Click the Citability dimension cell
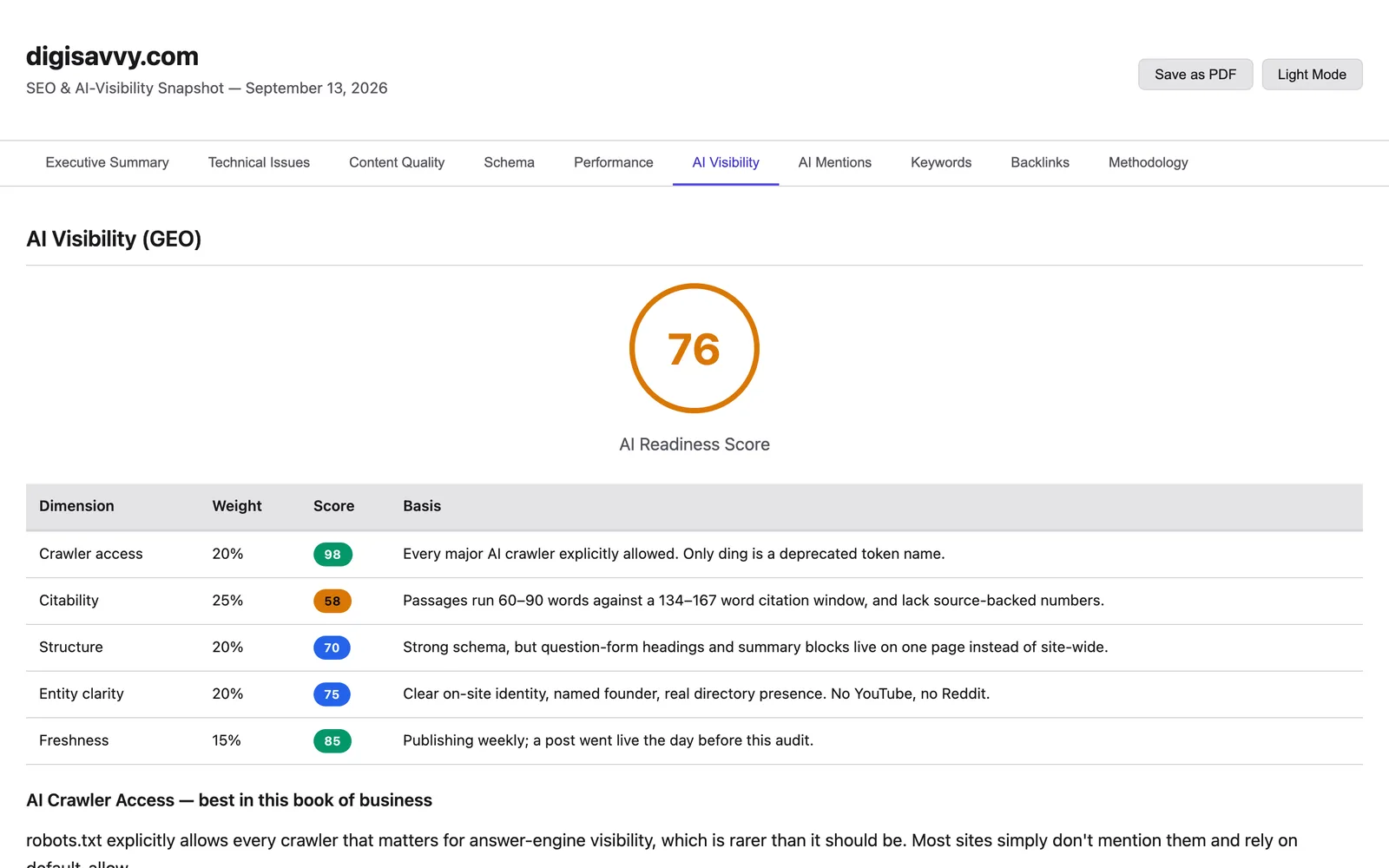 69,601
